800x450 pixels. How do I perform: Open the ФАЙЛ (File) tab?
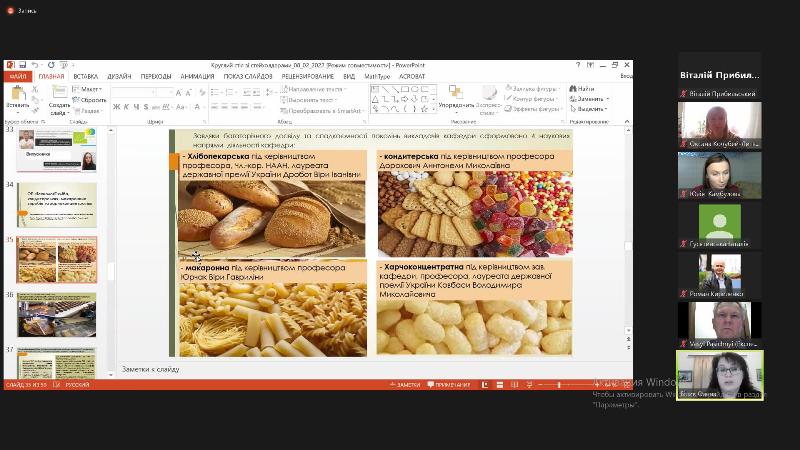point(17,77)
